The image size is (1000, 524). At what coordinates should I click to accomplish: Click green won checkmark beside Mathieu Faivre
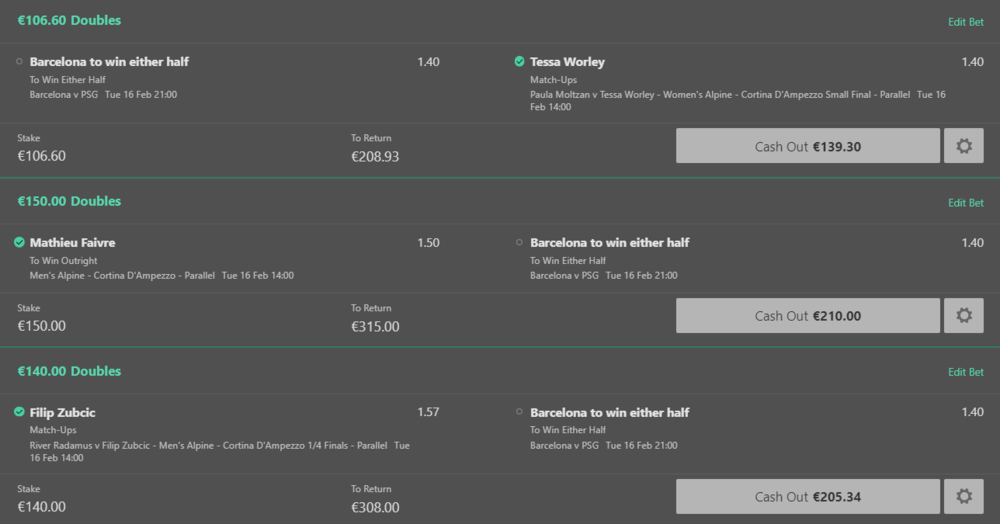pyautogui.click(x=20, y=242)
